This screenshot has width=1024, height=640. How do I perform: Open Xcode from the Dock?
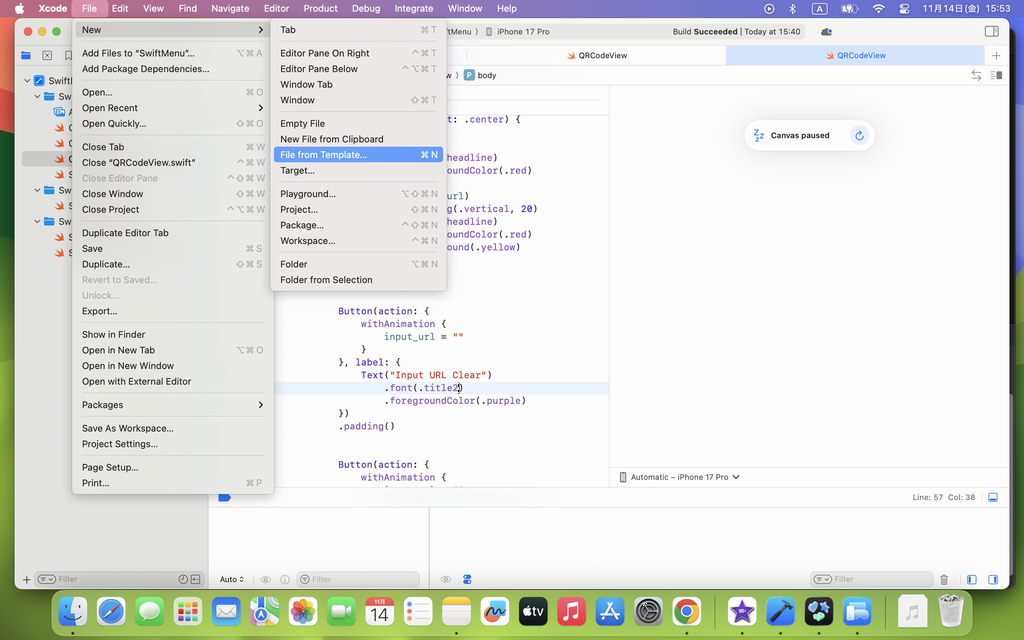coord(780,610)
